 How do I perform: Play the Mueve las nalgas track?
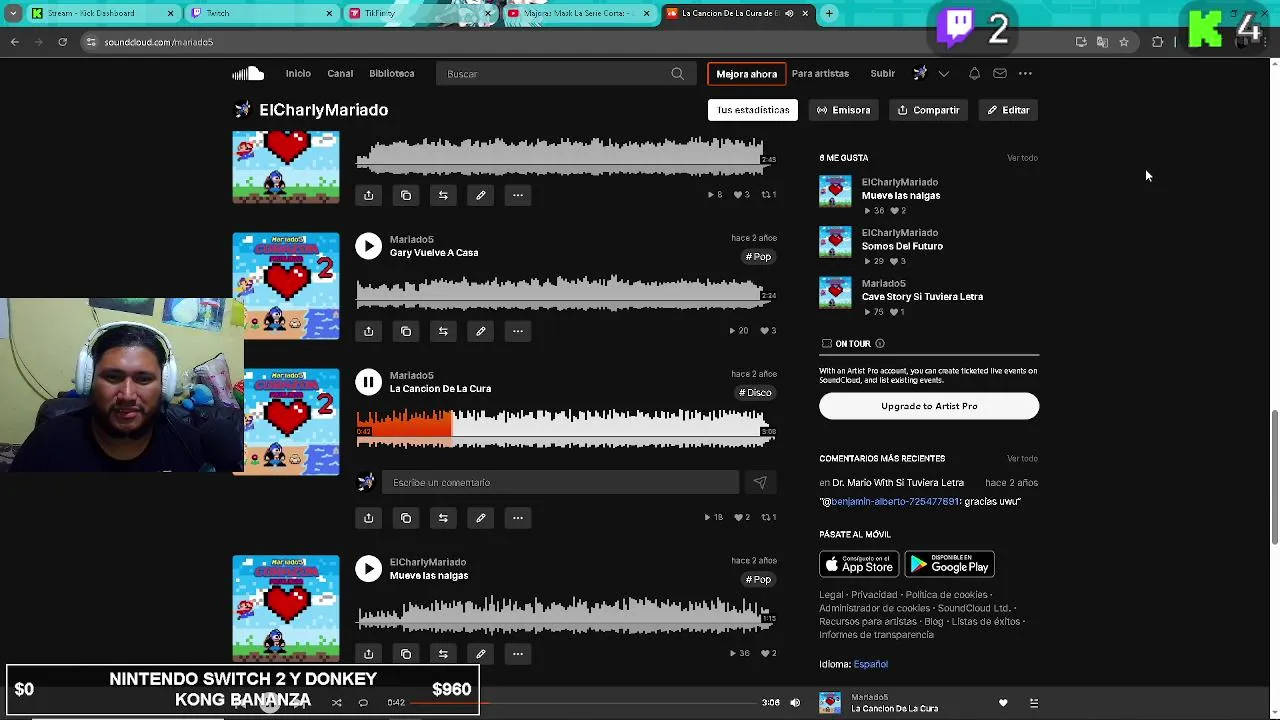(369, 569)
